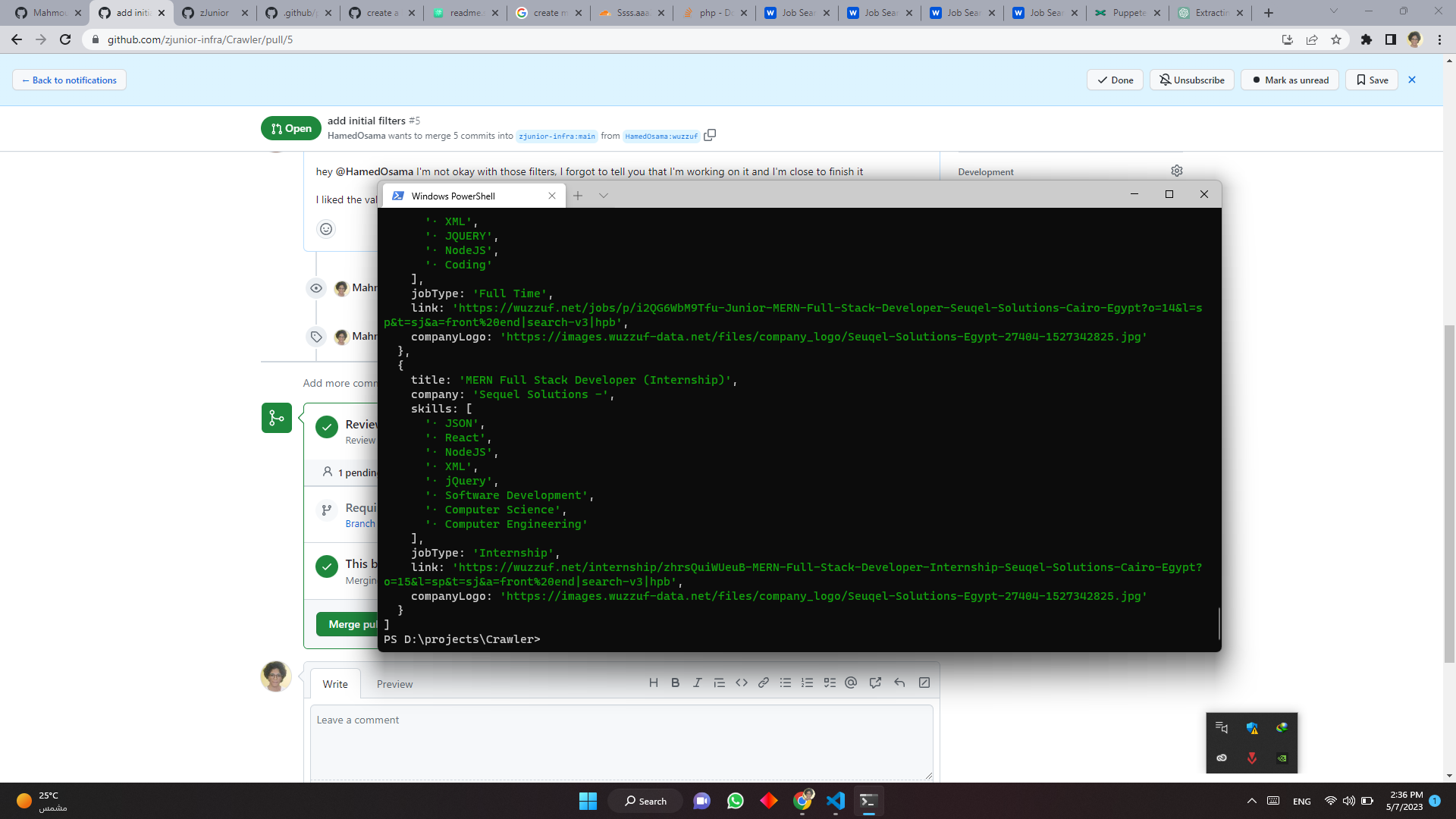1456x819 pixels.
Task: Add a link with the link icon
Action: (764, 682)
